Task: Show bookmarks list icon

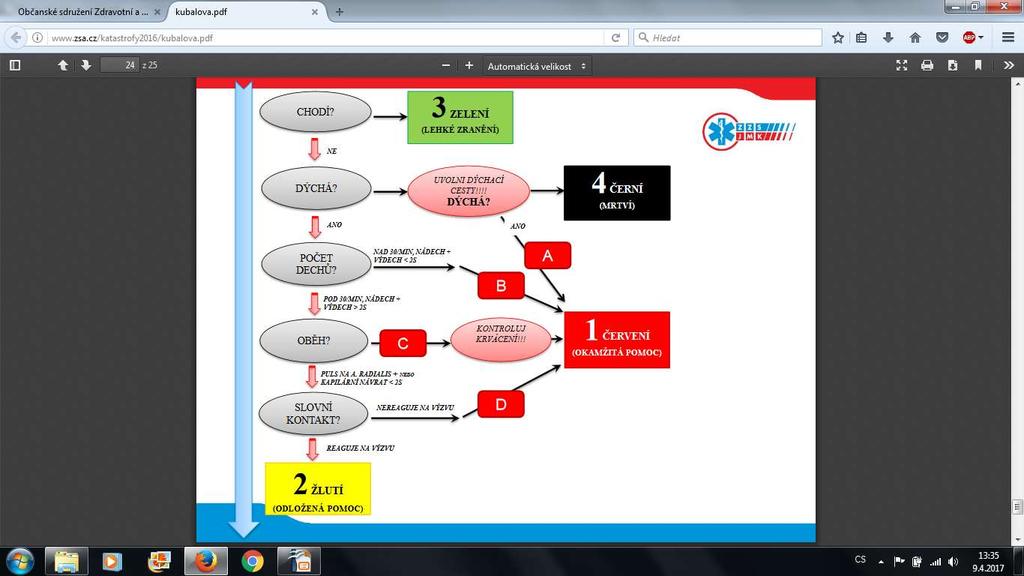Action: 861,38
